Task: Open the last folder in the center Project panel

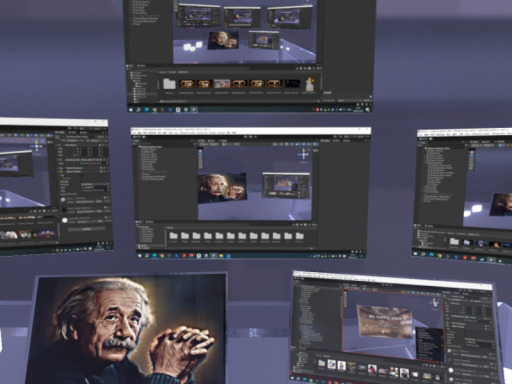Action: pos(299,236)
